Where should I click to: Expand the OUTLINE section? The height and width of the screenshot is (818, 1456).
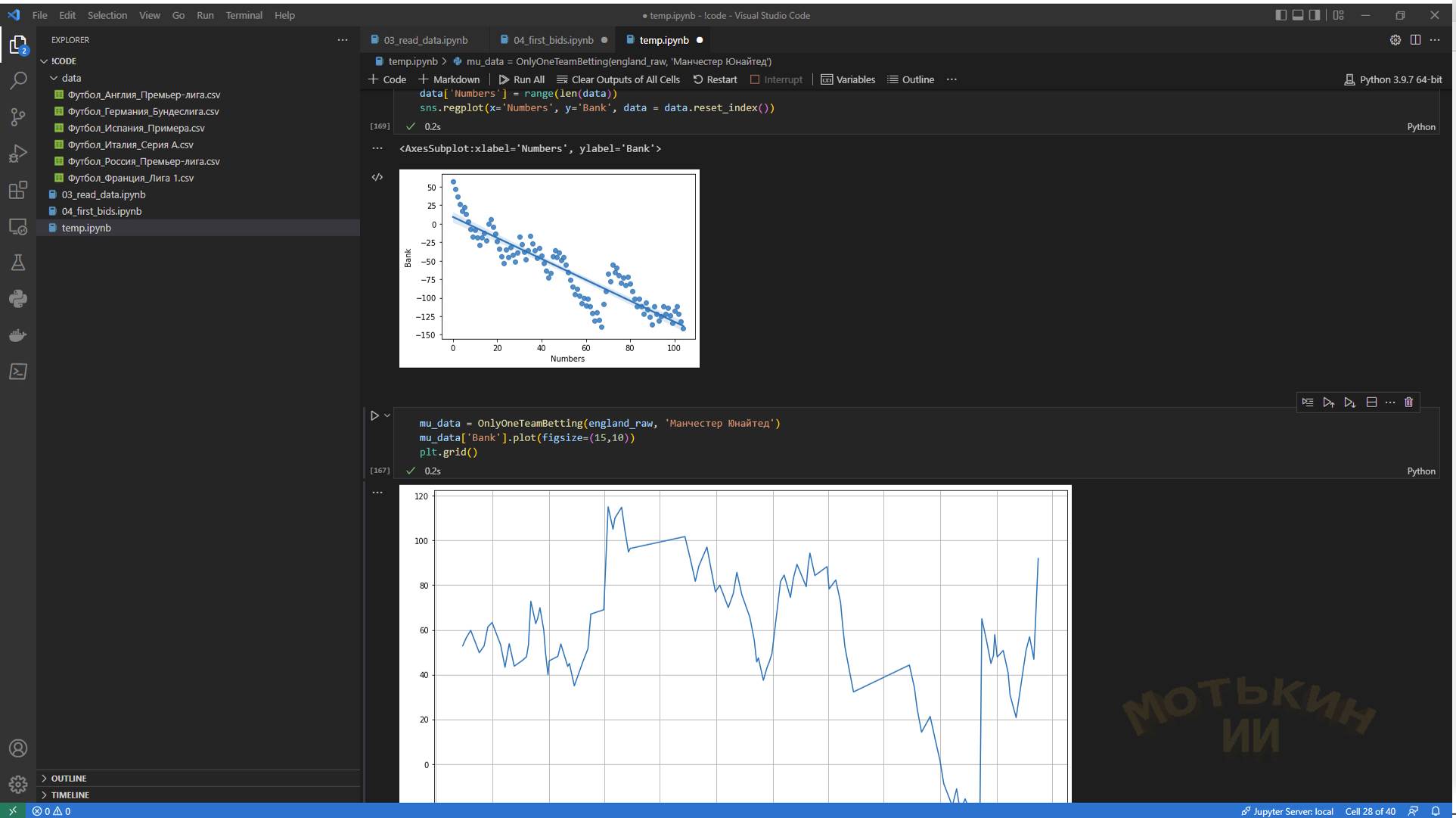[x=68, y=779]
